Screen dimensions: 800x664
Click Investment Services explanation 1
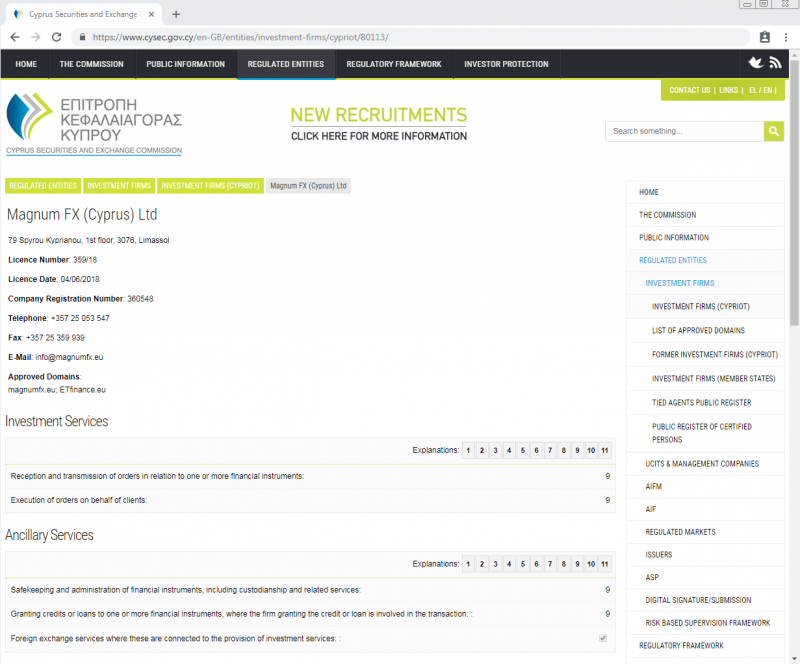click(468, 451)
